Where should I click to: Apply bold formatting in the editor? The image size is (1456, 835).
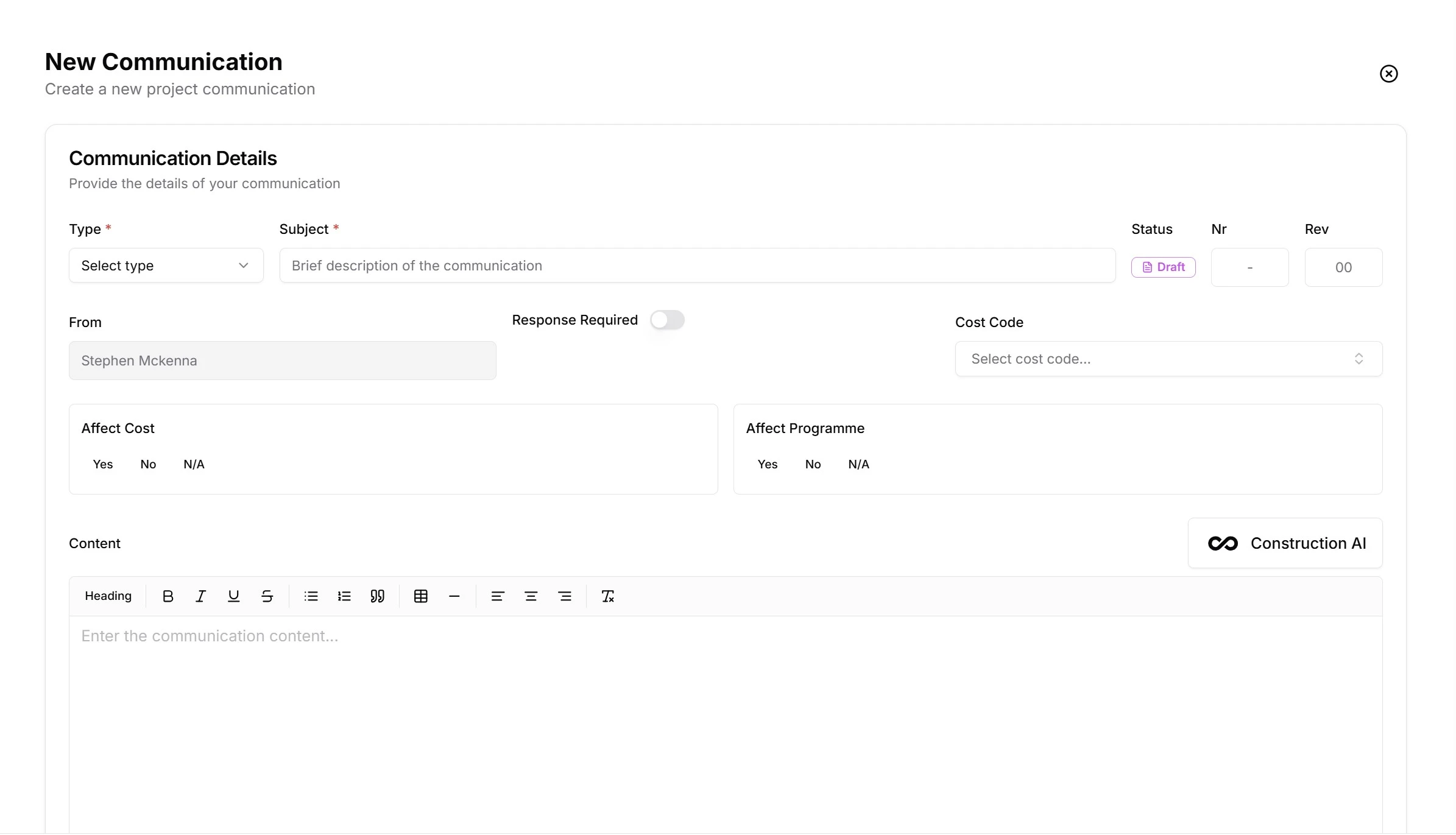point(168,596)
